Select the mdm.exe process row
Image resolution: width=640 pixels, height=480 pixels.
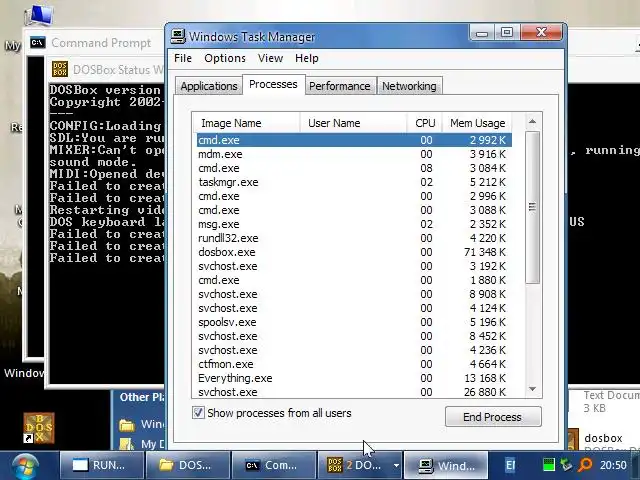pos(354,154)
